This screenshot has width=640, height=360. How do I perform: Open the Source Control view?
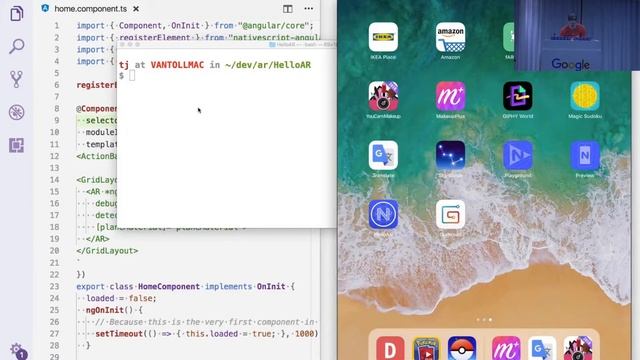[x=17, y=79]
